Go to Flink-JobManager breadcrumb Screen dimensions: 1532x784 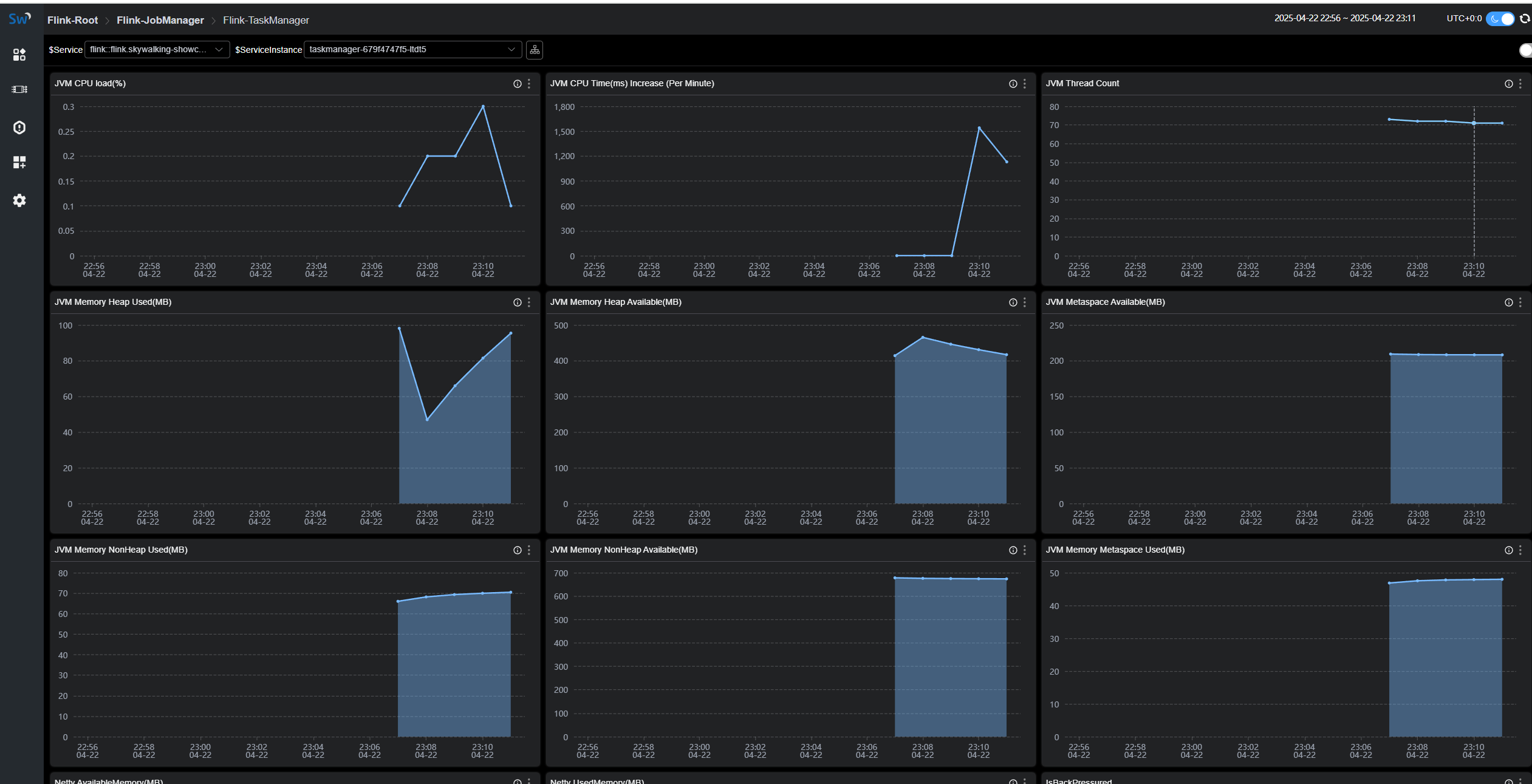pos(160,20)
